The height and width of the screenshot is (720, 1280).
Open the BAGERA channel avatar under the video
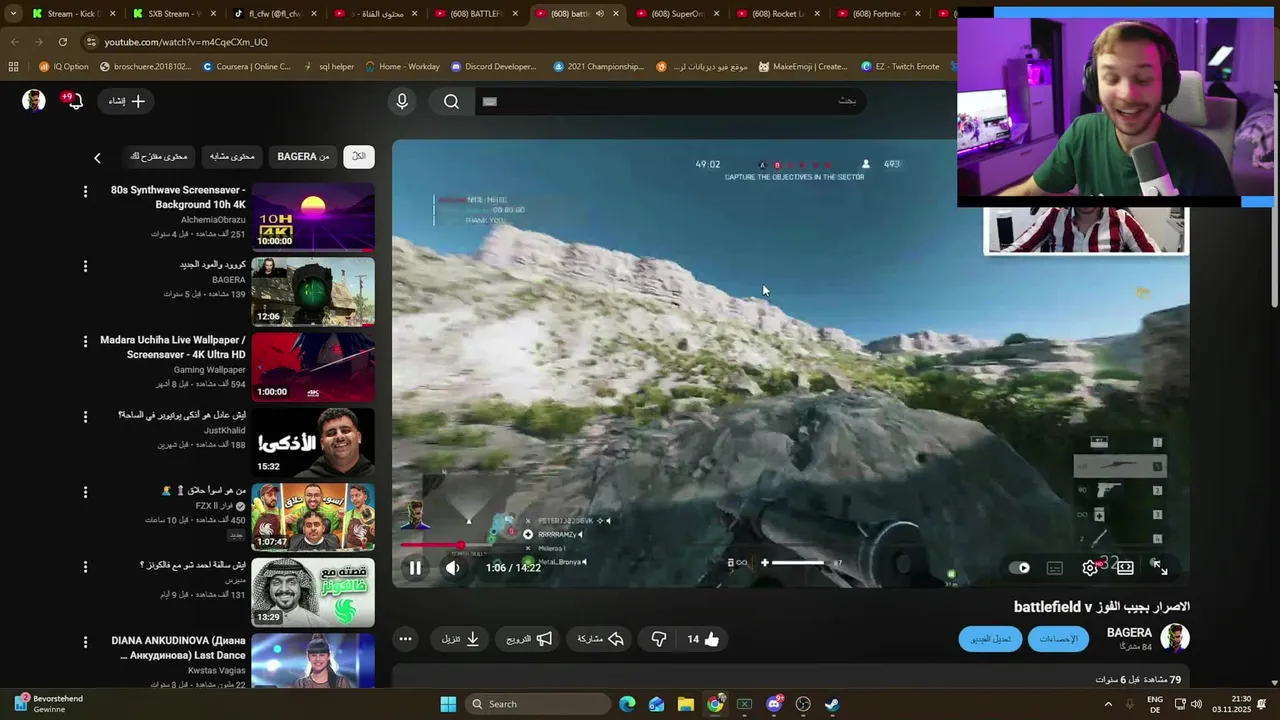pos(1174,638)
